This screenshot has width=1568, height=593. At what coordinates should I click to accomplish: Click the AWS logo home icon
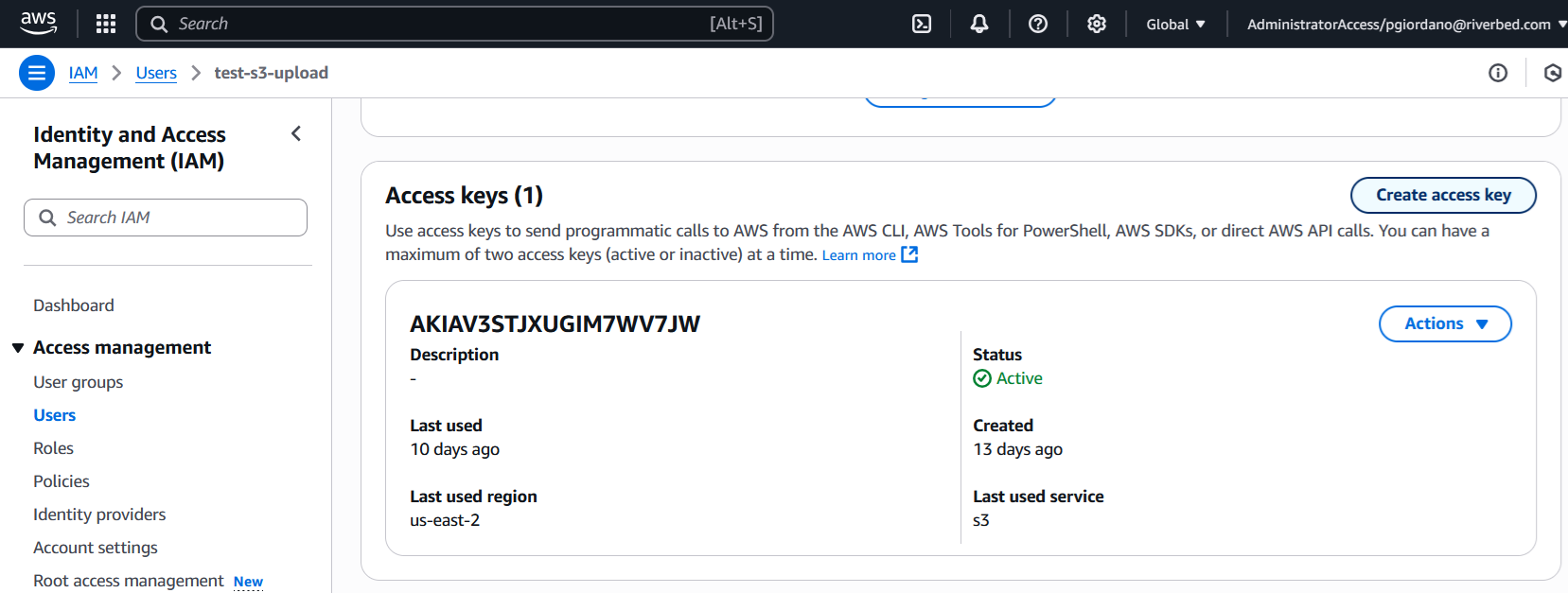pyautogui.click(x=38, y=24)
